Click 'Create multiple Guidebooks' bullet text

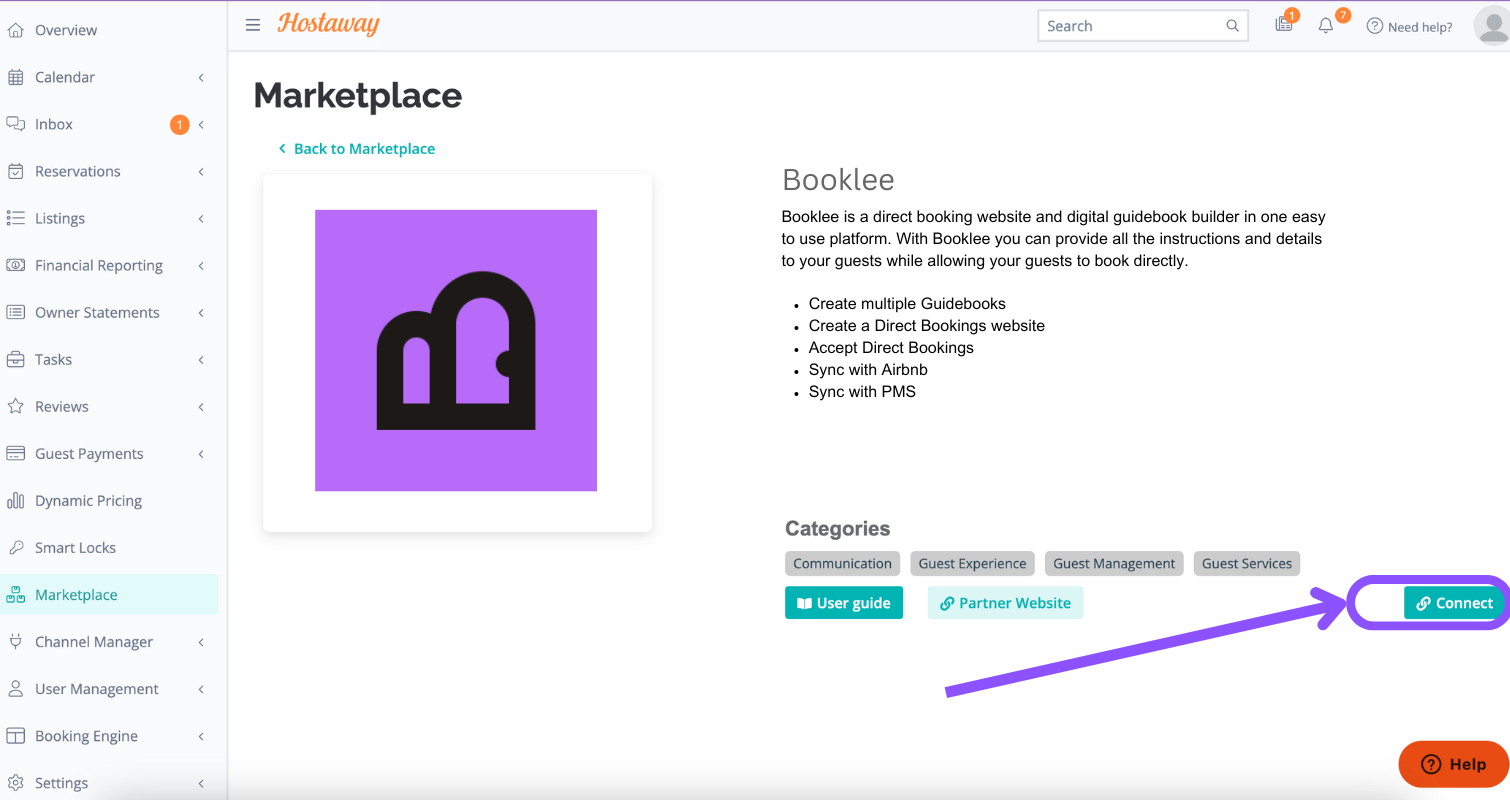tap(907, 303)
